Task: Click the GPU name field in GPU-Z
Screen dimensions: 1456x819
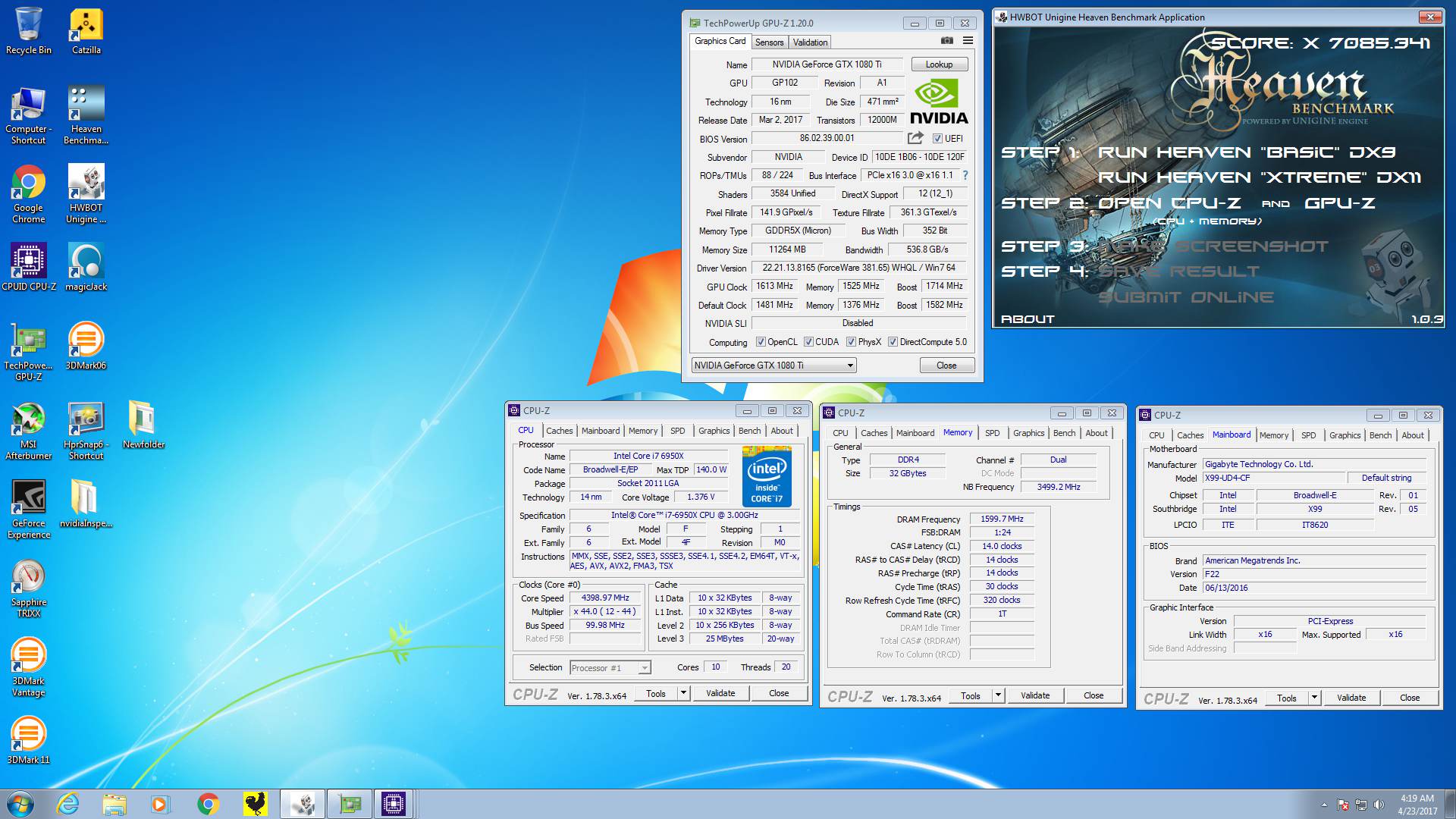Action: tap(827, 64)
